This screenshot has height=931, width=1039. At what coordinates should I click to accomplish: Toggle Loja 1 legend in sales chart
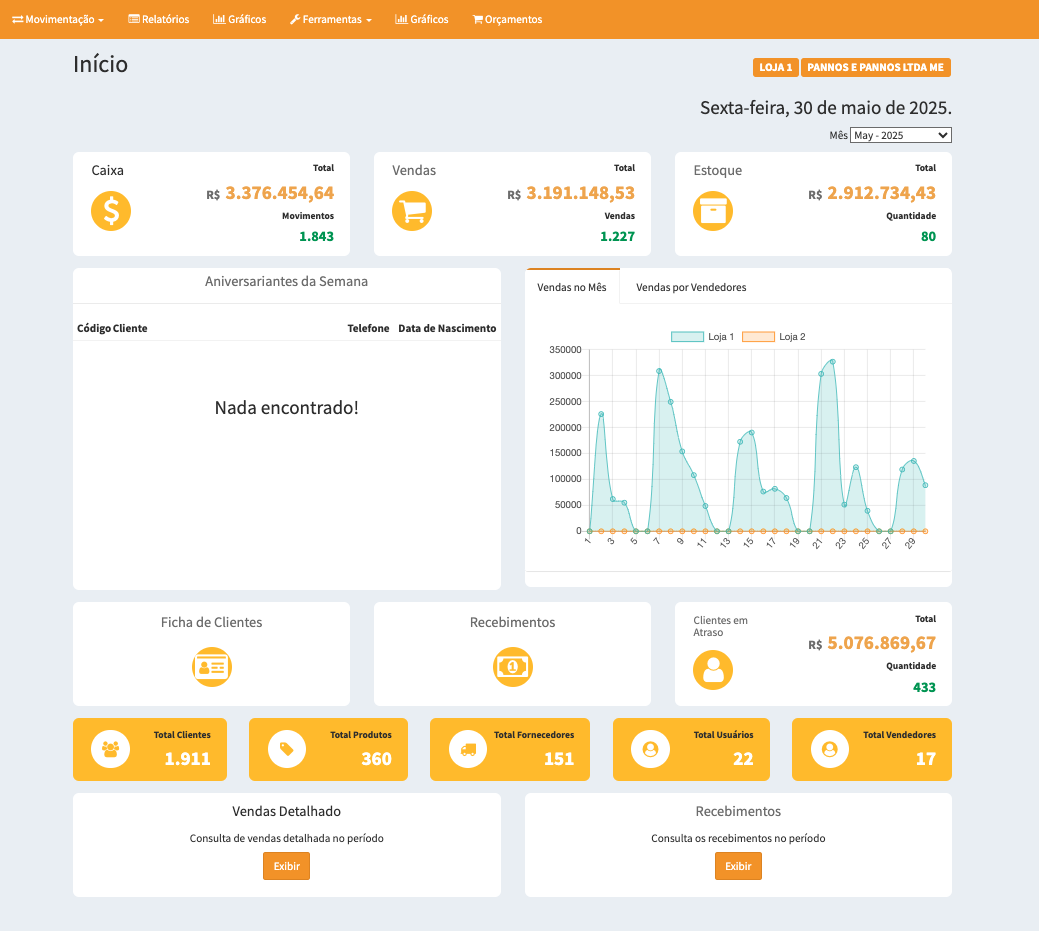click(703, 337)
